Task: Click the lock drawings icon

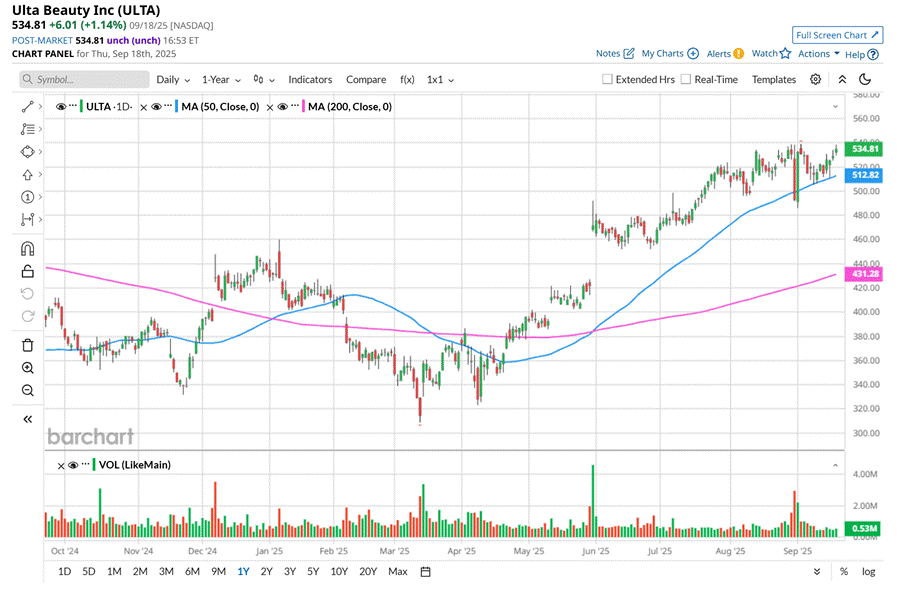Action: 27,271
